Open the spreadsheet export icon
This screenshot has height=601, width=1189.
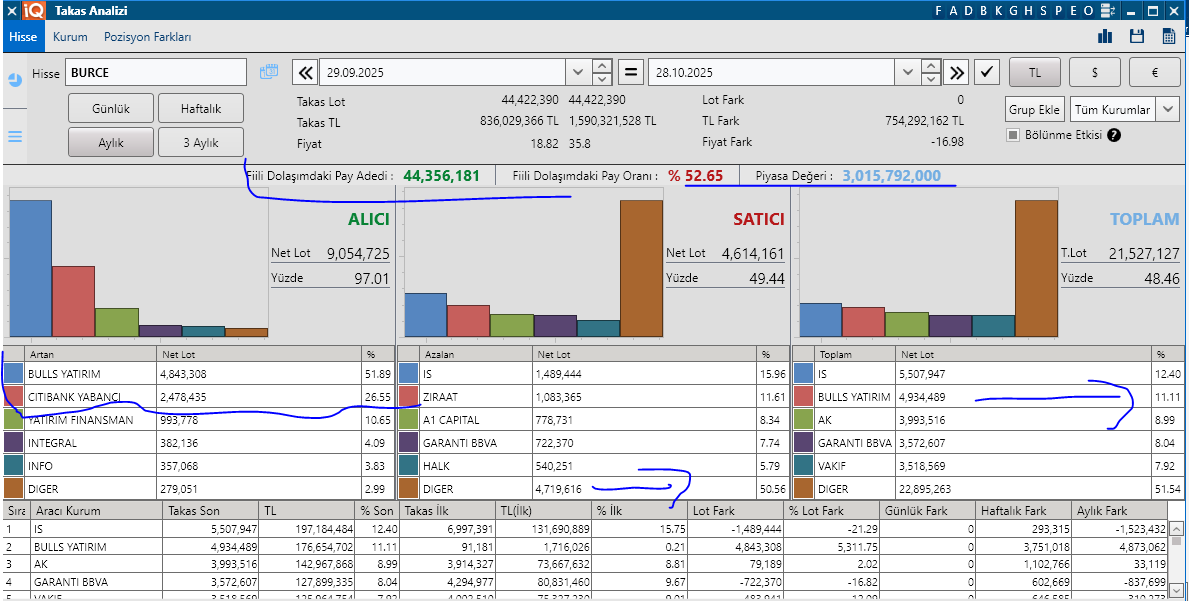1169,36
